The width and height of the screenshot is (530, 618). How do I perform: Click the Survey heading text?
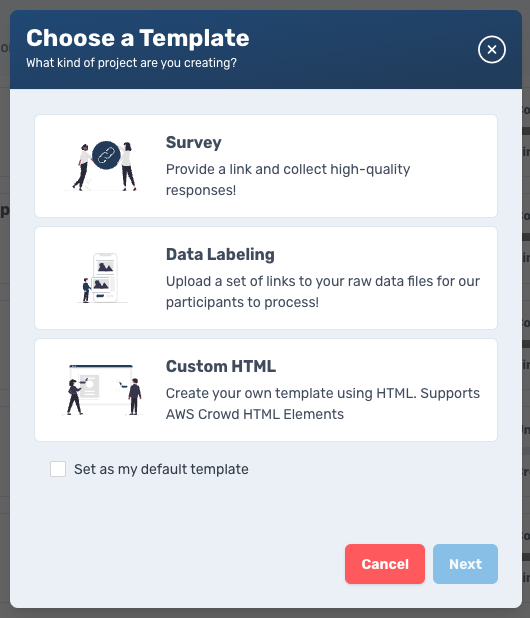coord(193,143)
